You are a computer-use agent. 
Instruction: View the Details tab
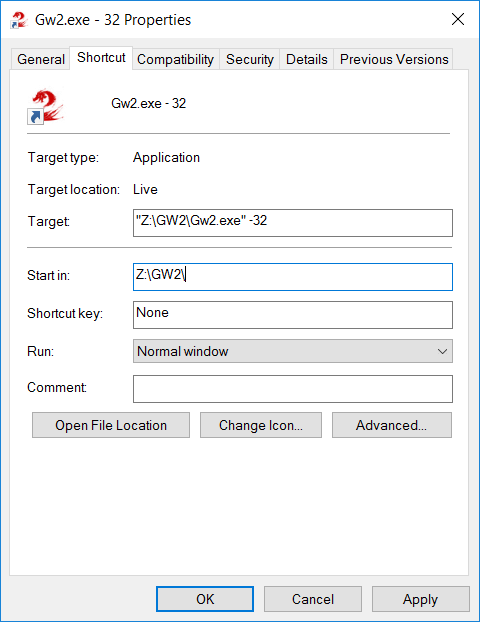[x=307, y=59]
